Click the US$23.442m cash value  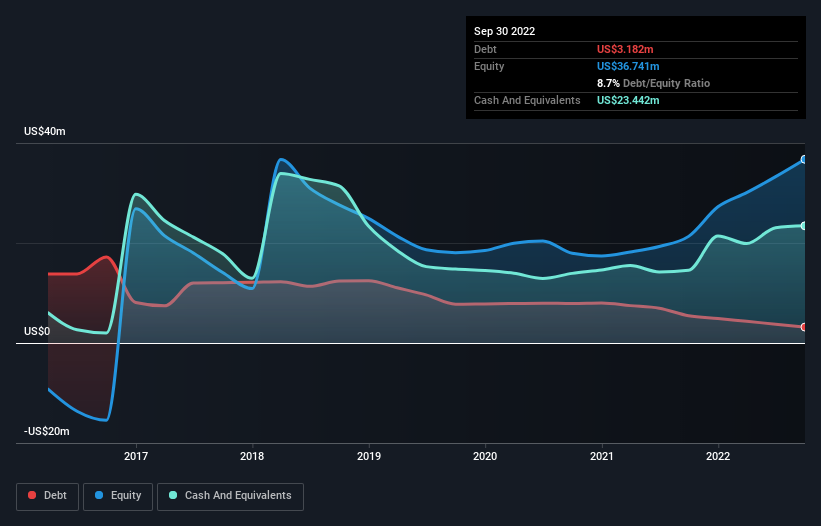point(628,100)
